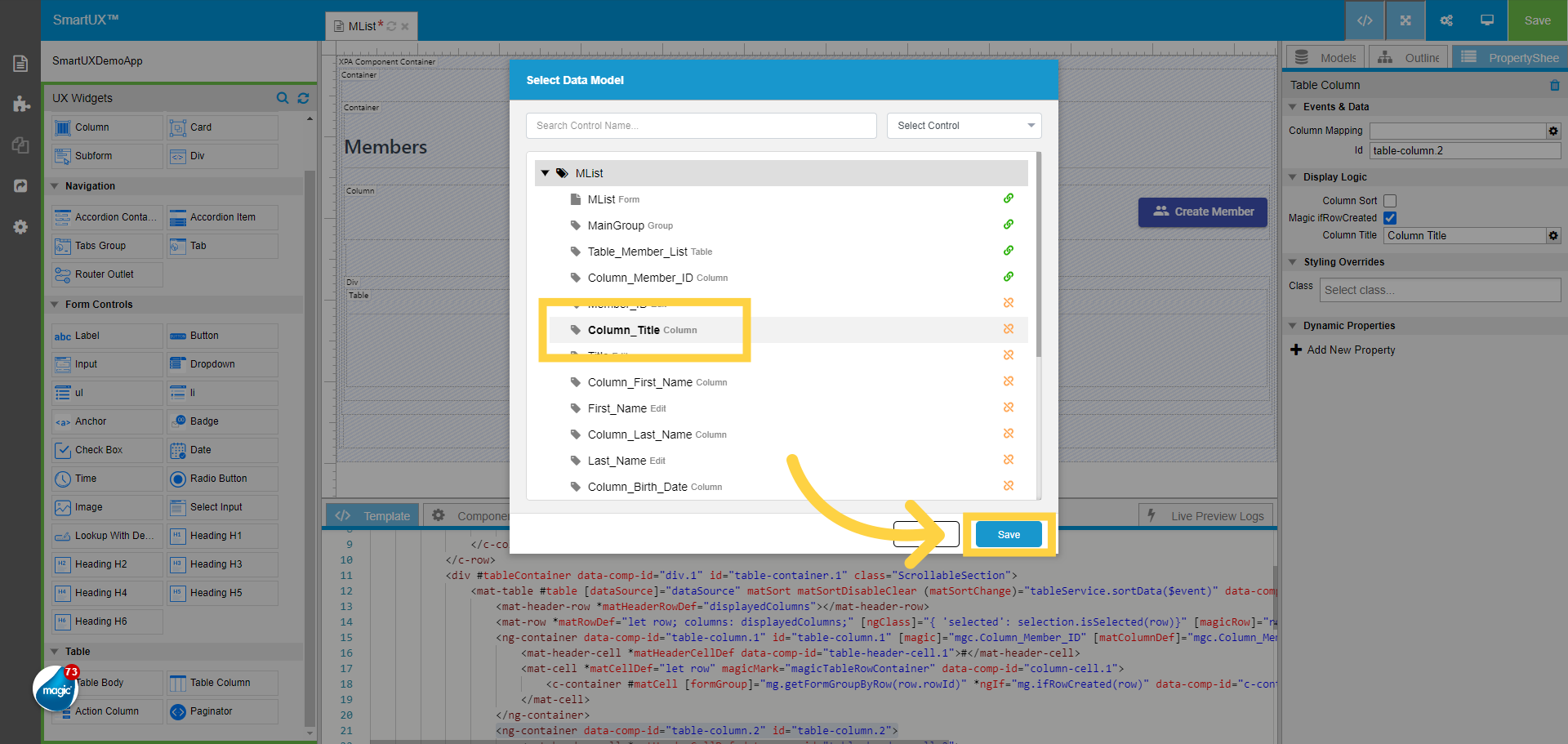This screenshot has height=744, width=1568.
Task: Select Column_Last_Name in the model tree
Action: click(x=639, y=434)
